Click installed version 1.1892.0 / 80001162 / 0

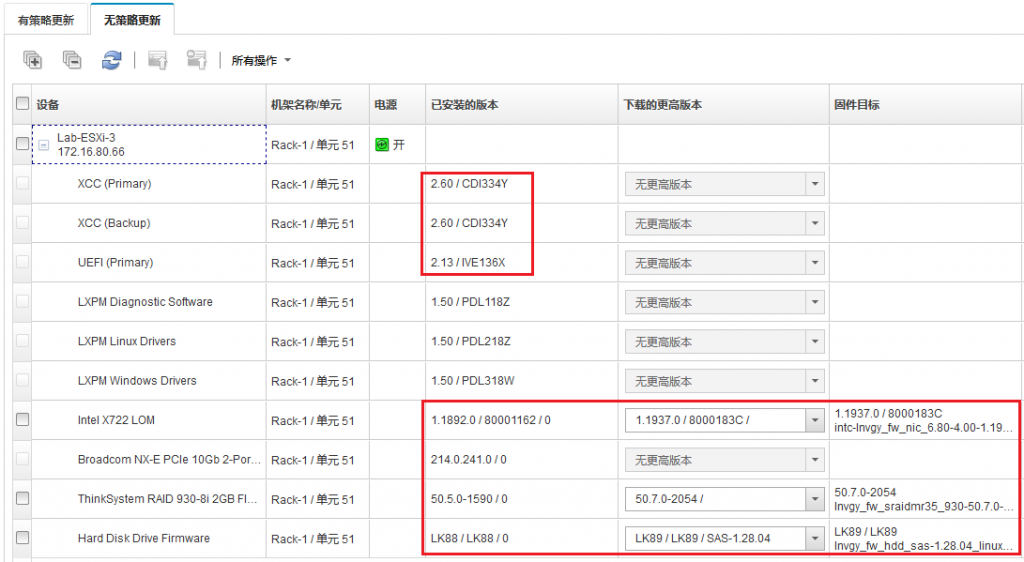click(490, 420)
